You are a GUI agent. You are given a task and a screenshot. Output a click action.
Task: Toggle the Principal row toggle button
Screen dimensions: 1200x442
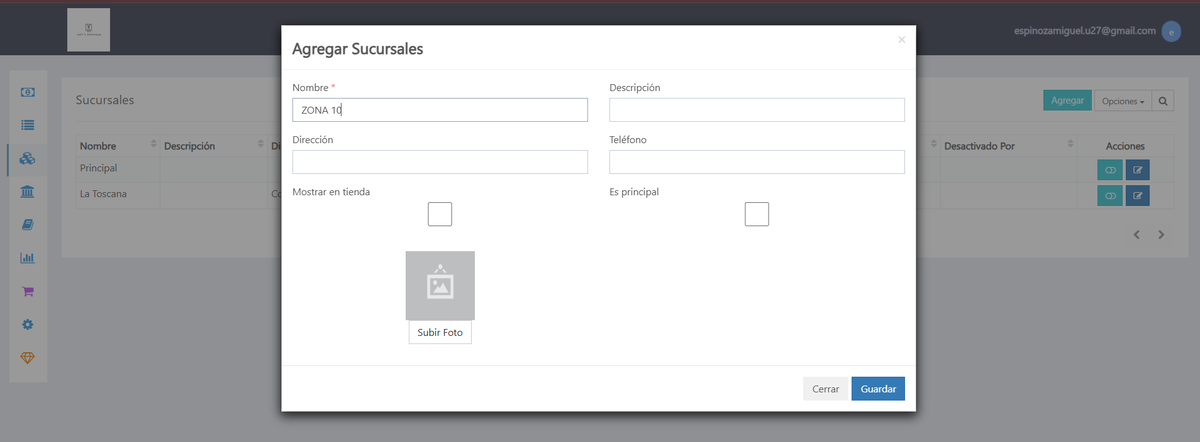click(1110, 169)
